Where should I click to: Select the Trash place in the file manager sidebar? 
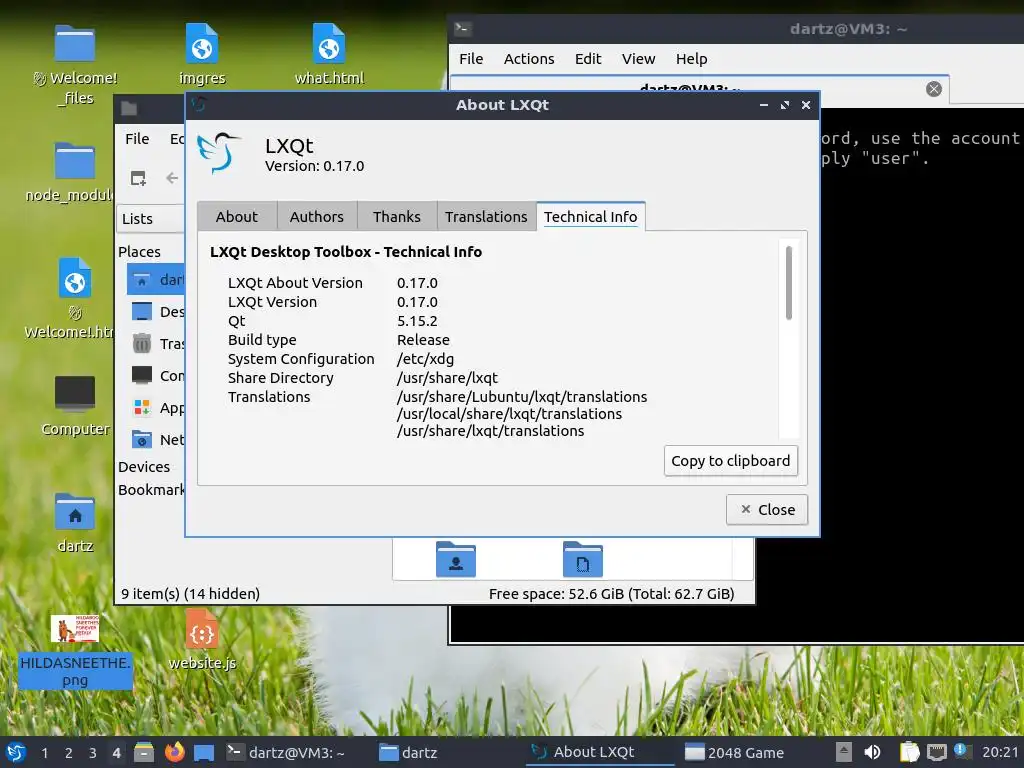(x=157, y=344)
